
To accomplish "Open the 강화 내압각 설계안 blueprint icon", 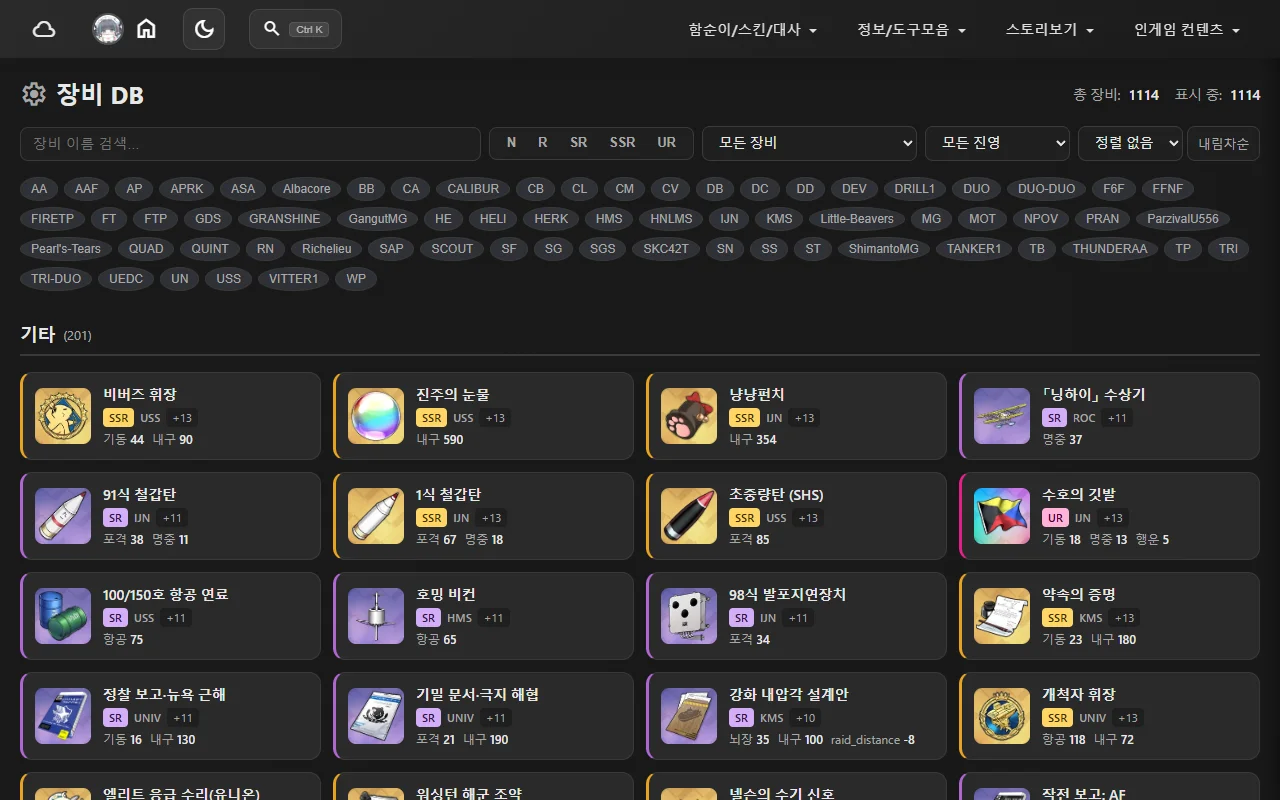I will tap(689, 716).
